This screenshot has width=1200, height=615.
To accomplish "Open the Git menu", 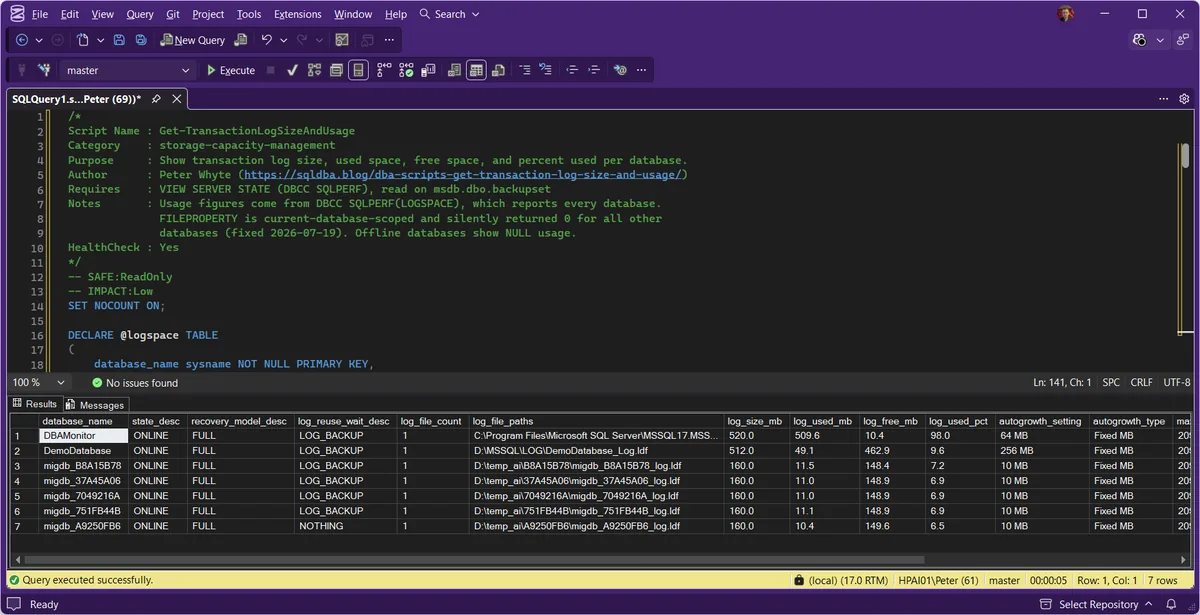I will [x=173, y=15].
